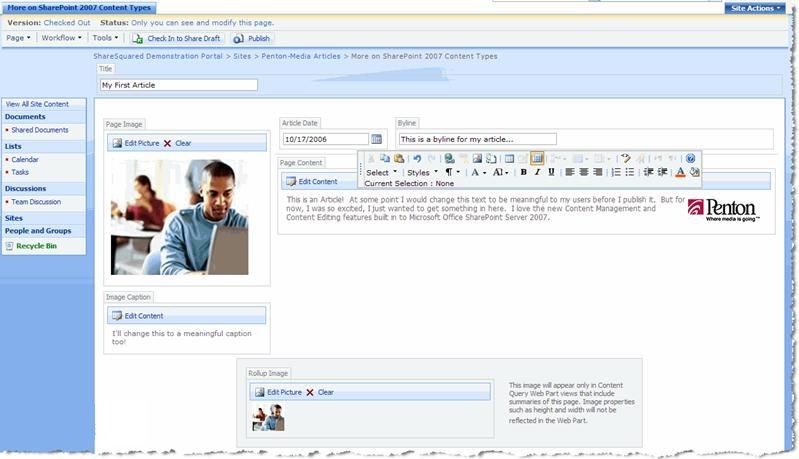The image size is (799, 459).
Task: Insert hyperlink using the globe icon
Action: 449,158
